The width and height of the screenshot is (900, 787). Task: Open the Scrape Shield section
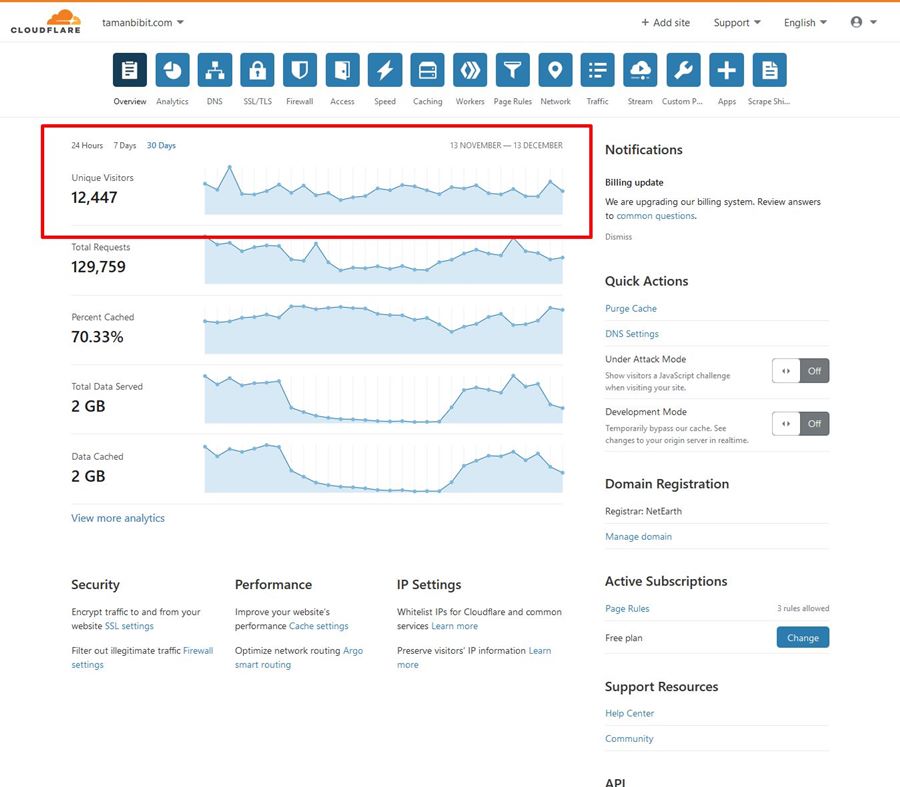coord(768,70)
